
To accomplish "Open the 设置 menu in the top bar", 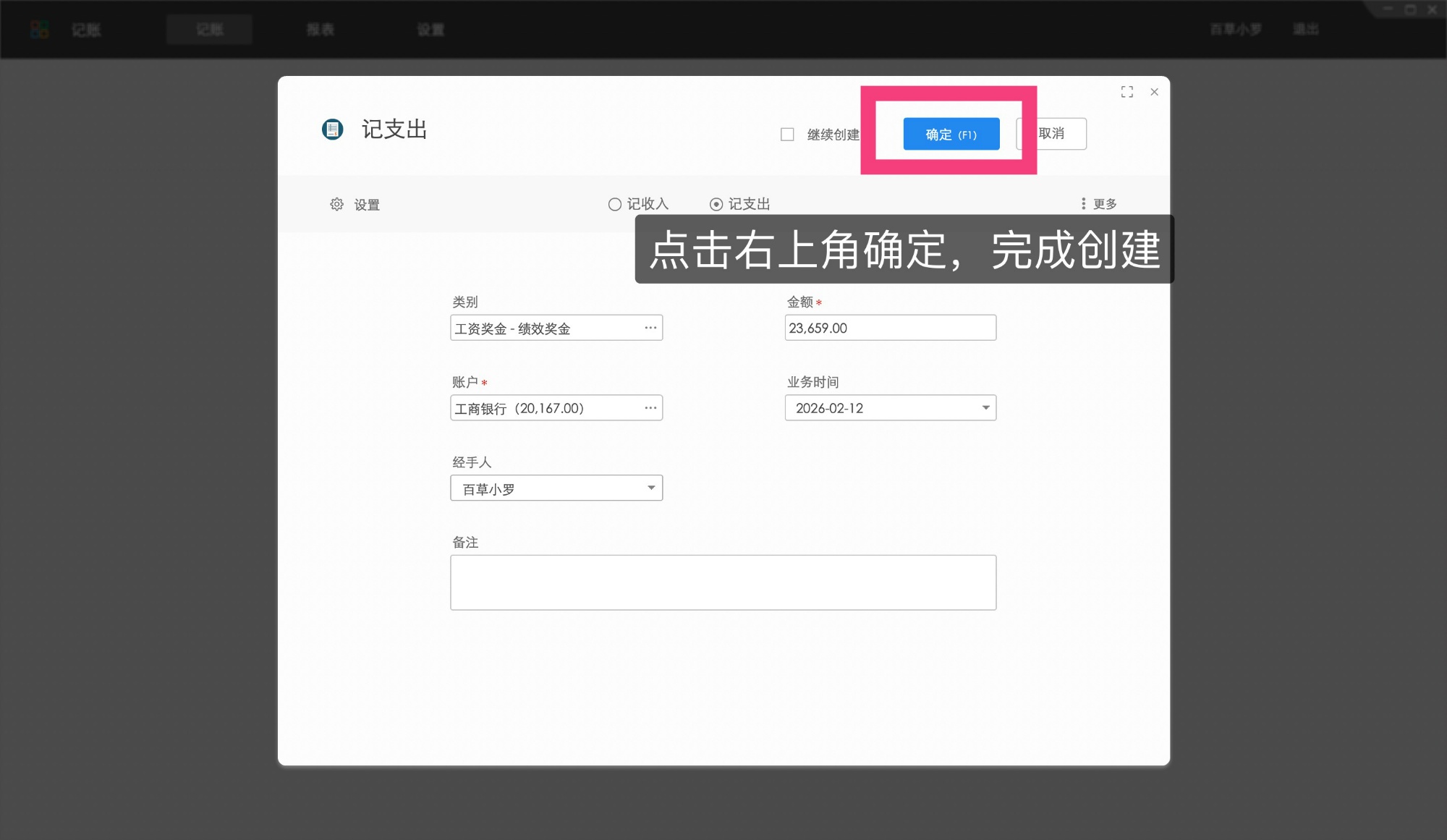I will pyautogui.click(x=429, y=29).
